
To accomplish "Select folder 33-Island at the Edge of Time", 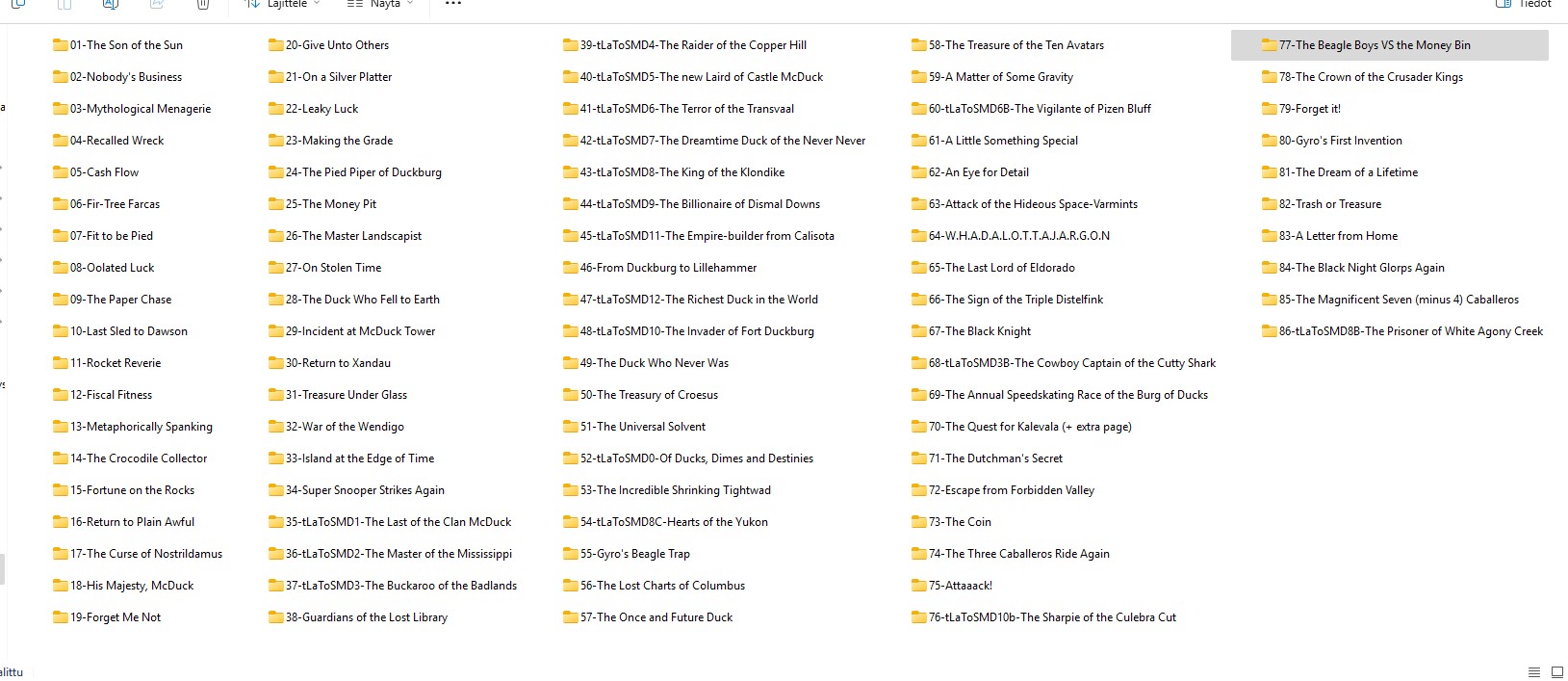I will tap(351, 458).
